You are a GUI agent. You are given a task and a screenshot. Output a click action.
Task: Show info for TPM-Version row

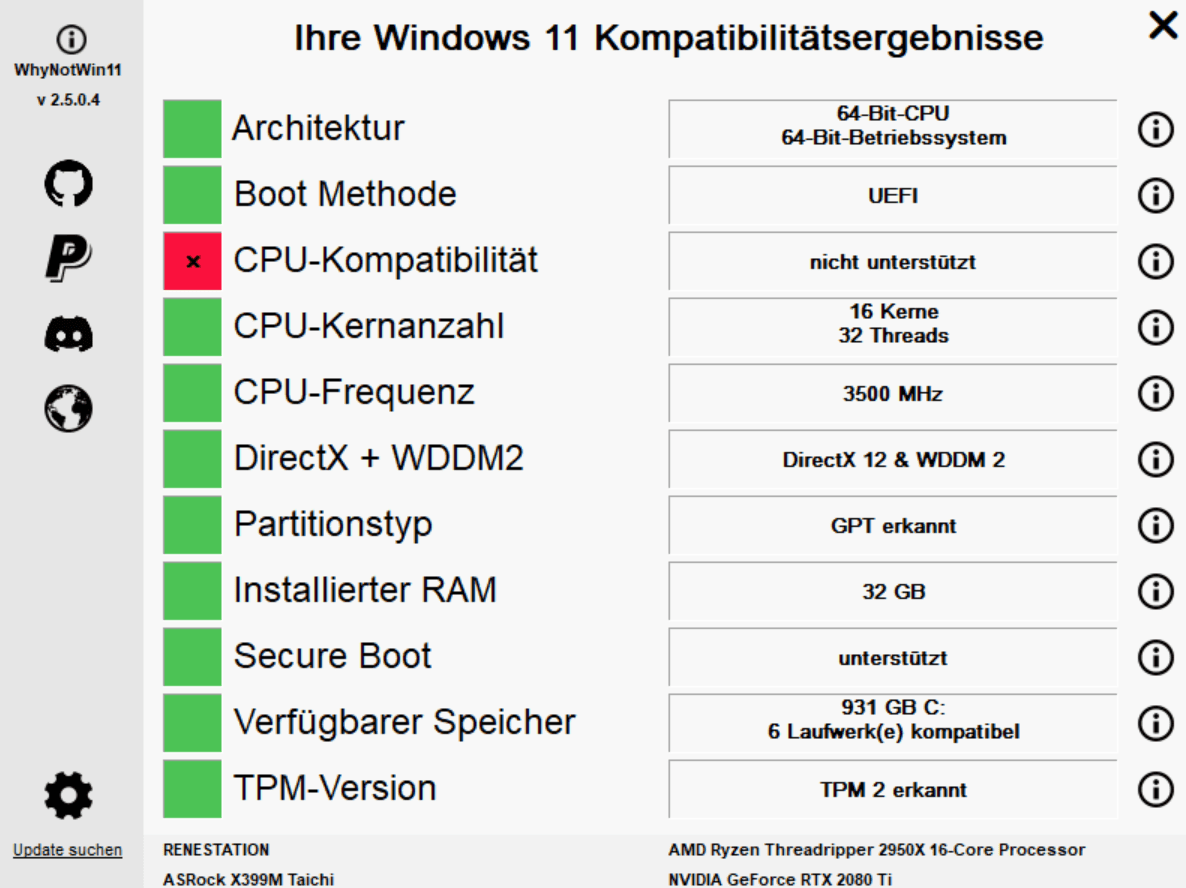click(1156, 790)
